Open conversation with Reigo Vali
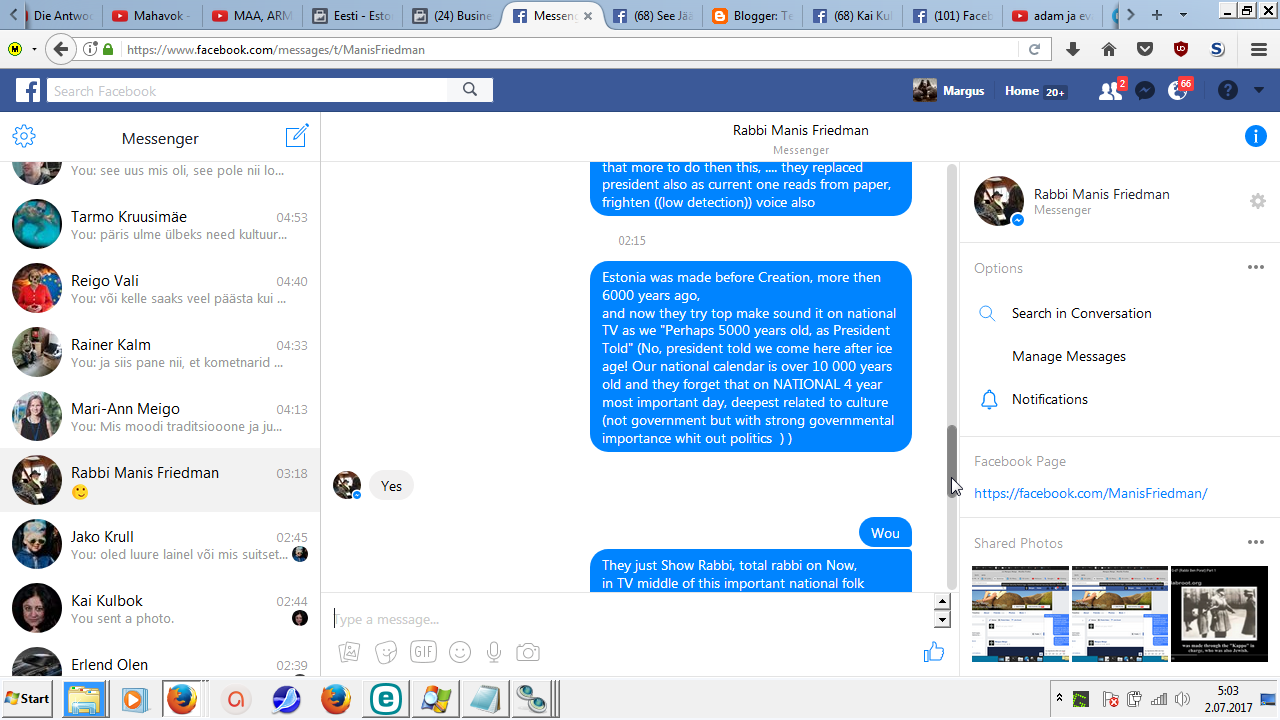Screen dimensions: 1280x720 (x=160, y=288)
